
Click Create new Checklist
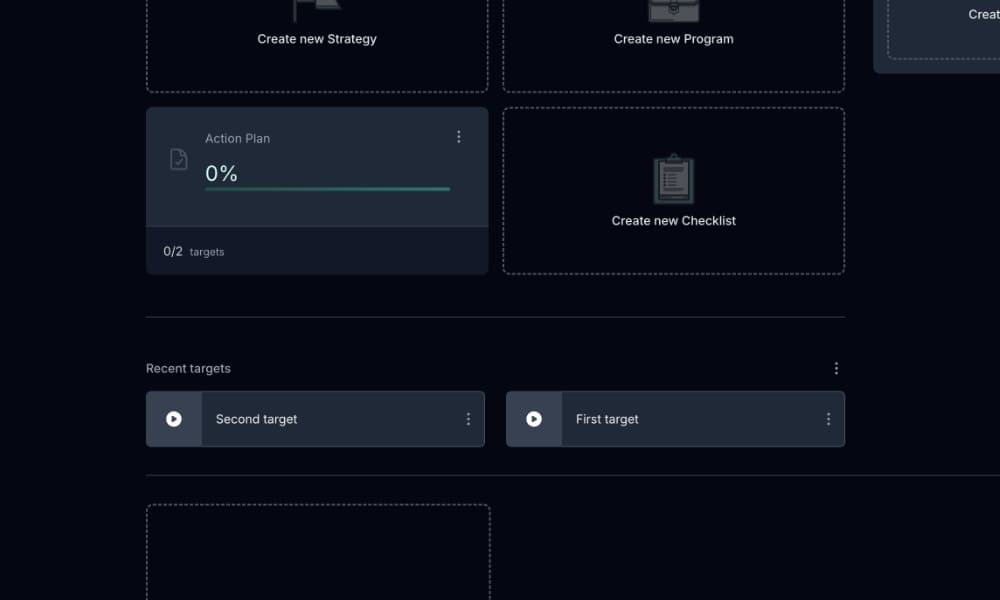point(673,221)
